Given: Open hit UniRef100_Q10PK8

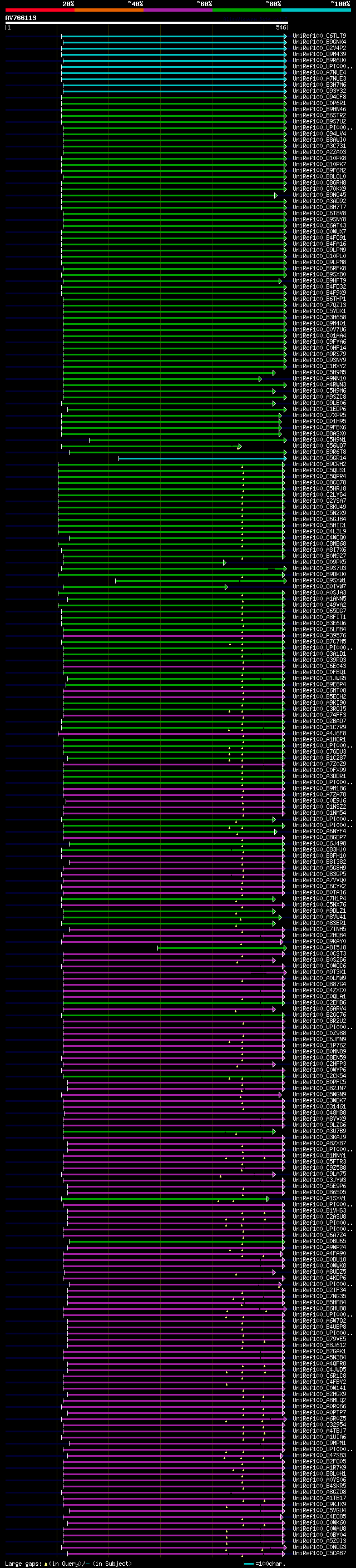Looking at the screenshot, I should [x=319, y=159].
